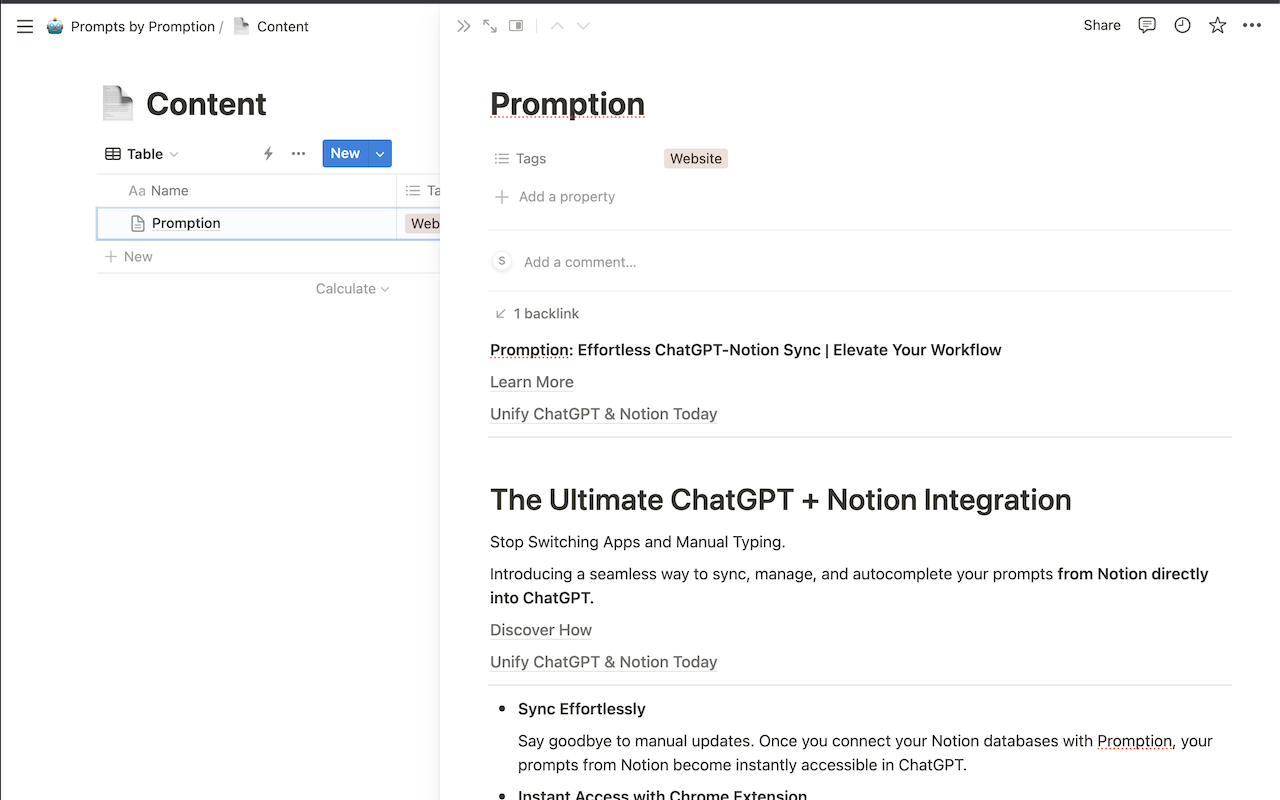Open Prompts by Promption breadcrumb
This screenshot has width=1280, height=800.
(143, 27)
